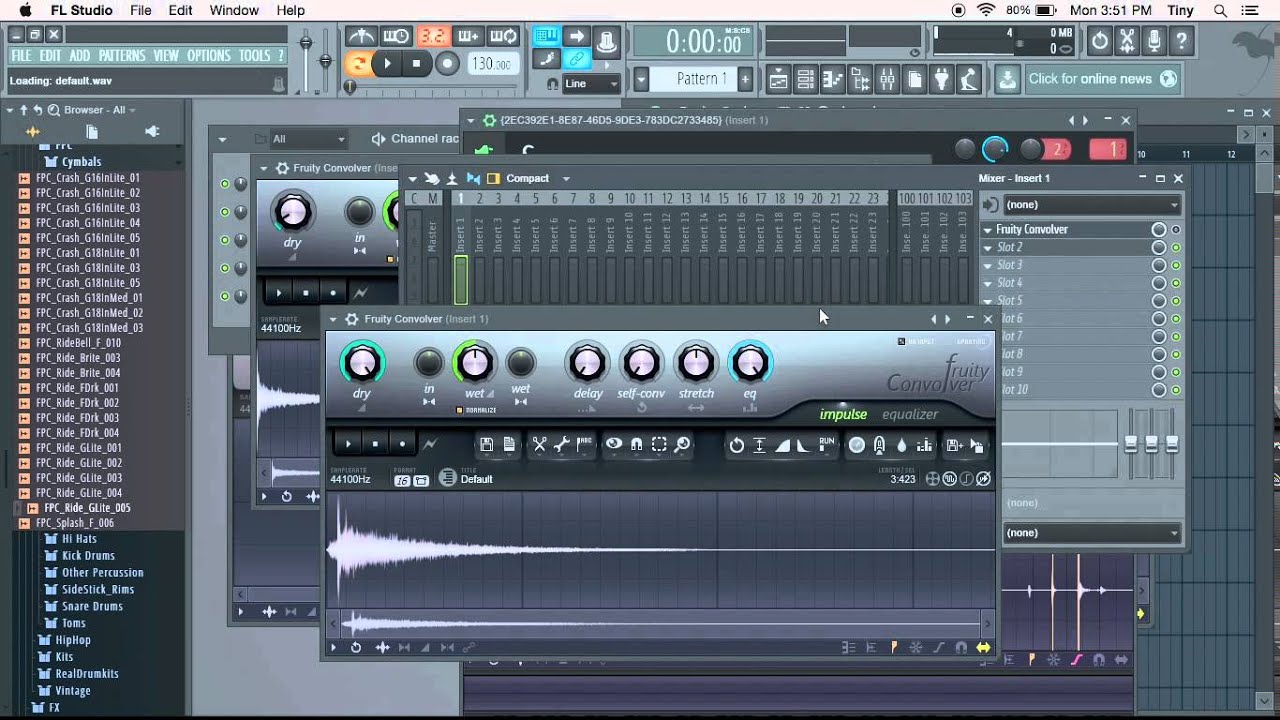1280x720 pixels.
Task: Click the eq knob in Convolver
Action: [x=750, y=363]
